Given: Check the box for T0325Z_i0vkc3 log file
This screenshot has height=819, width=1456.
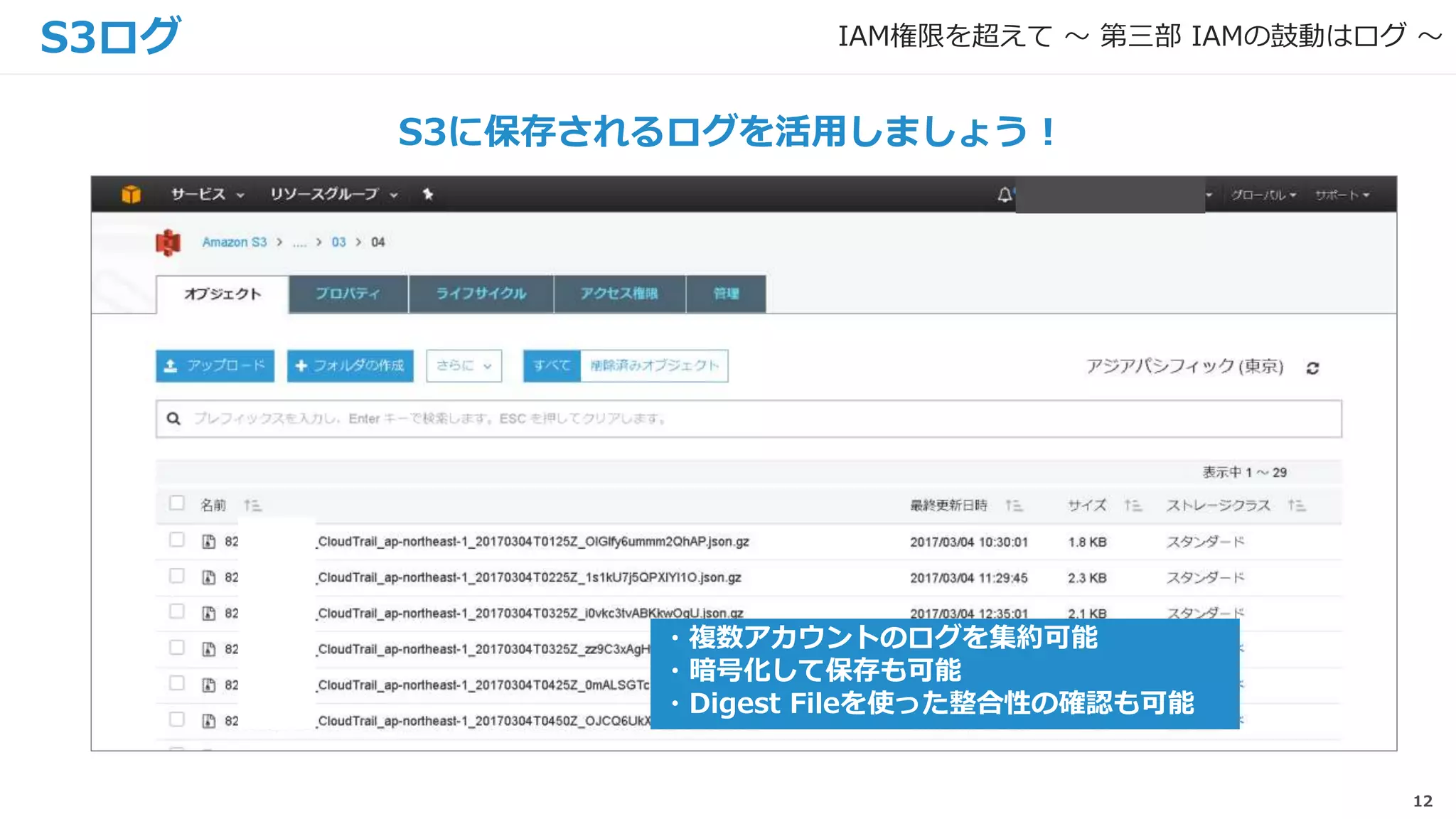Looking at the screenshot, I should 176,611.
